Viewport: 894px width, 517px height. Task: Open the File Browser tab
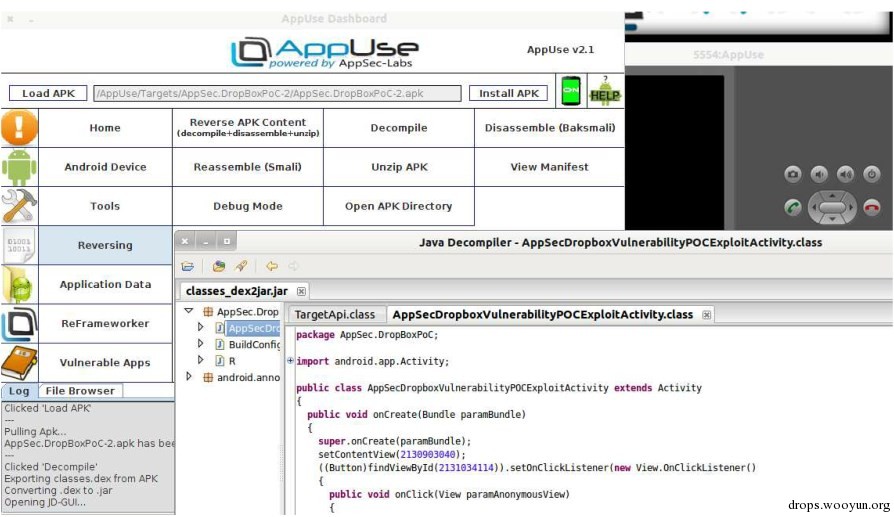(x=80, y=390)
